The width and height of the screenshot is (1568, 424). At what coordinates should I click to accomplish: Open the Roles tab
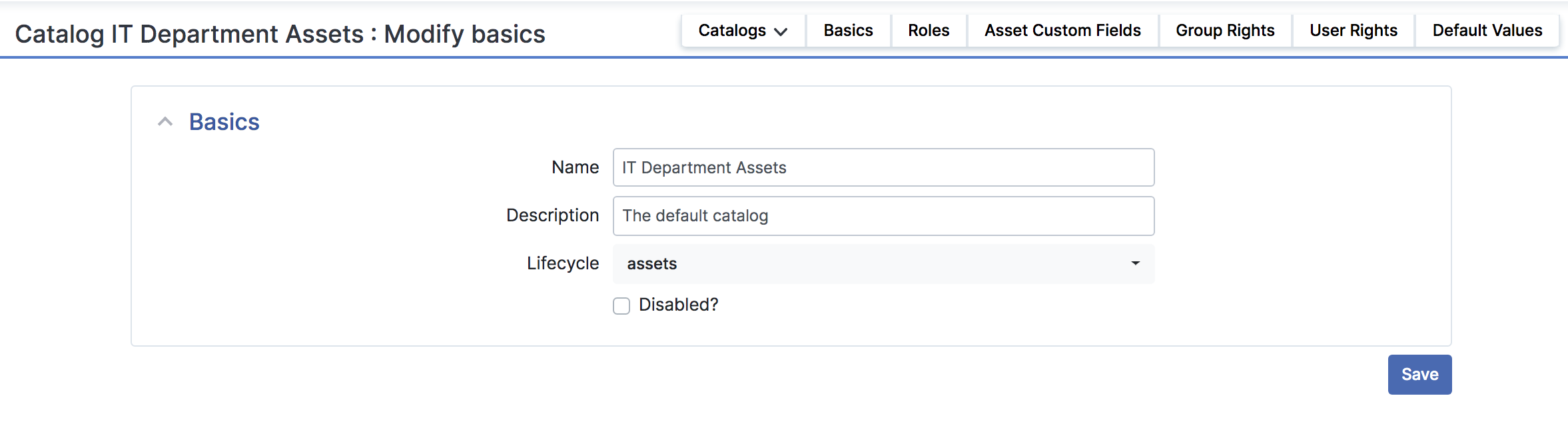pos(929,31)
